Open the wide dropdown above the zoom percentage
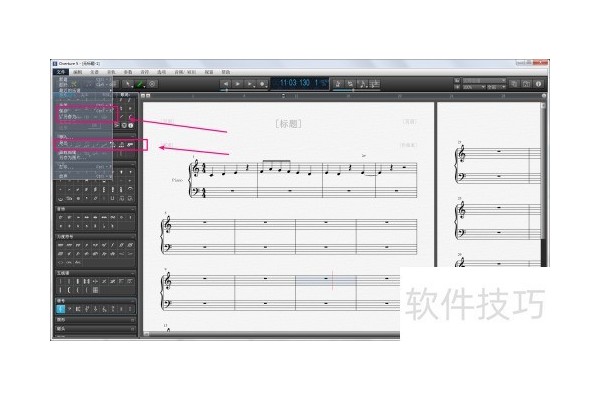This screenshot has height=400, width=600. [x=484, y=80]
